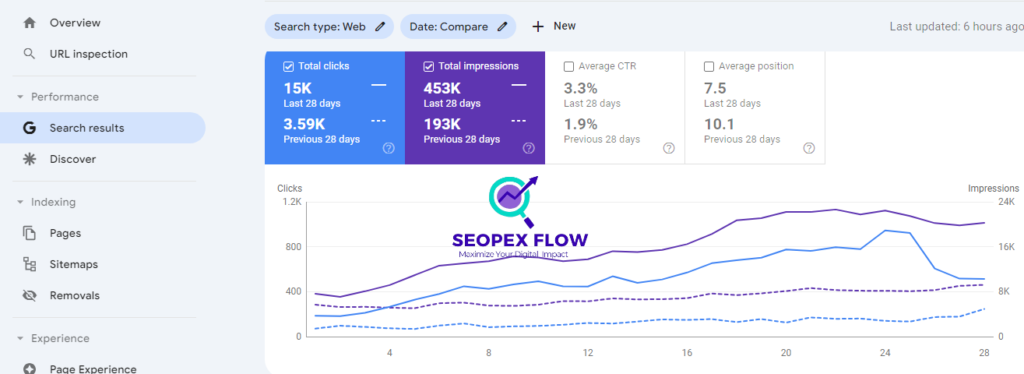Click help icon on Total clicks card
The width and height of the screenshot is (1024, 374).
pyautogui.click(x=389, y=148)
